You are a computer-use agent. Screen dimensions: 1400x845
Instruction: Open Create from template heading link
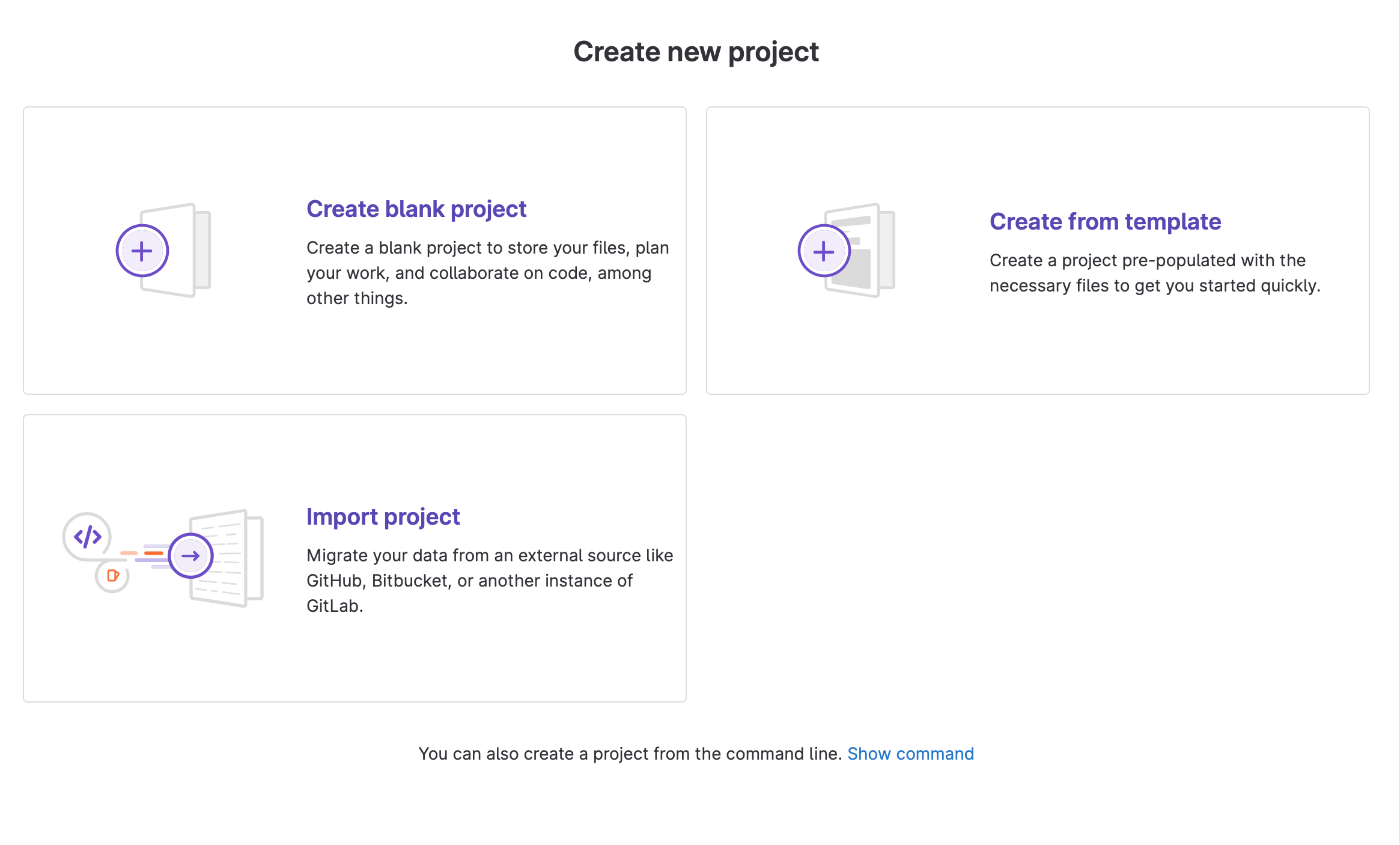point(1104,222)
